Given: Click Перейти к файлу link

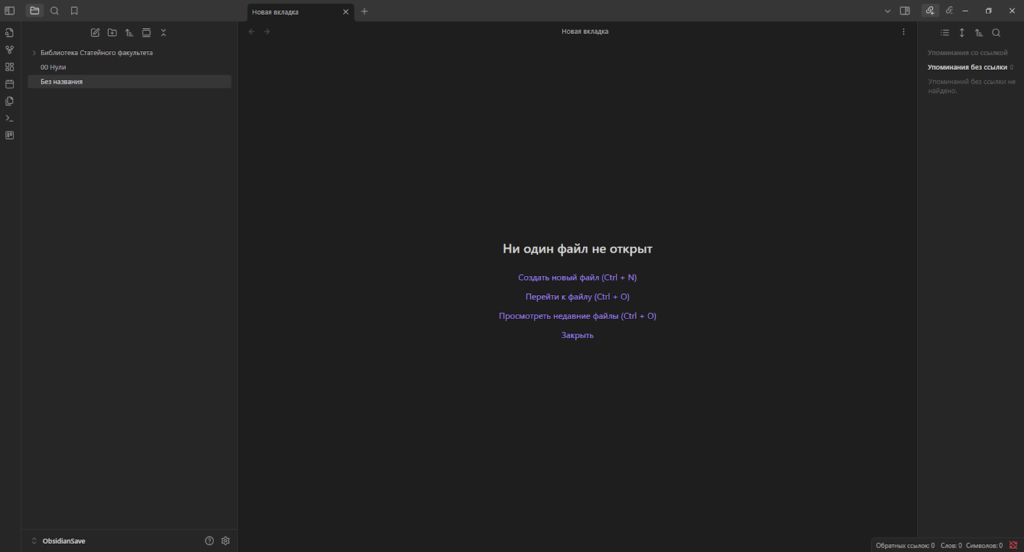Looking at the screenshot, I should pyautogui.click(x=577, y=297).
